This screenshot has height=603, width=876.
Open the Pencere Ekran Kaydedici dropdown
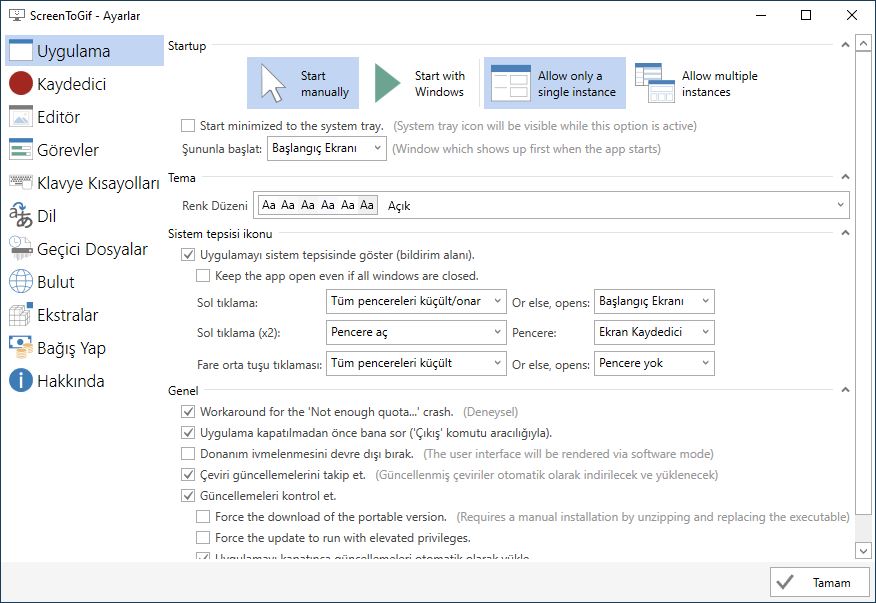tap(654, 332)
